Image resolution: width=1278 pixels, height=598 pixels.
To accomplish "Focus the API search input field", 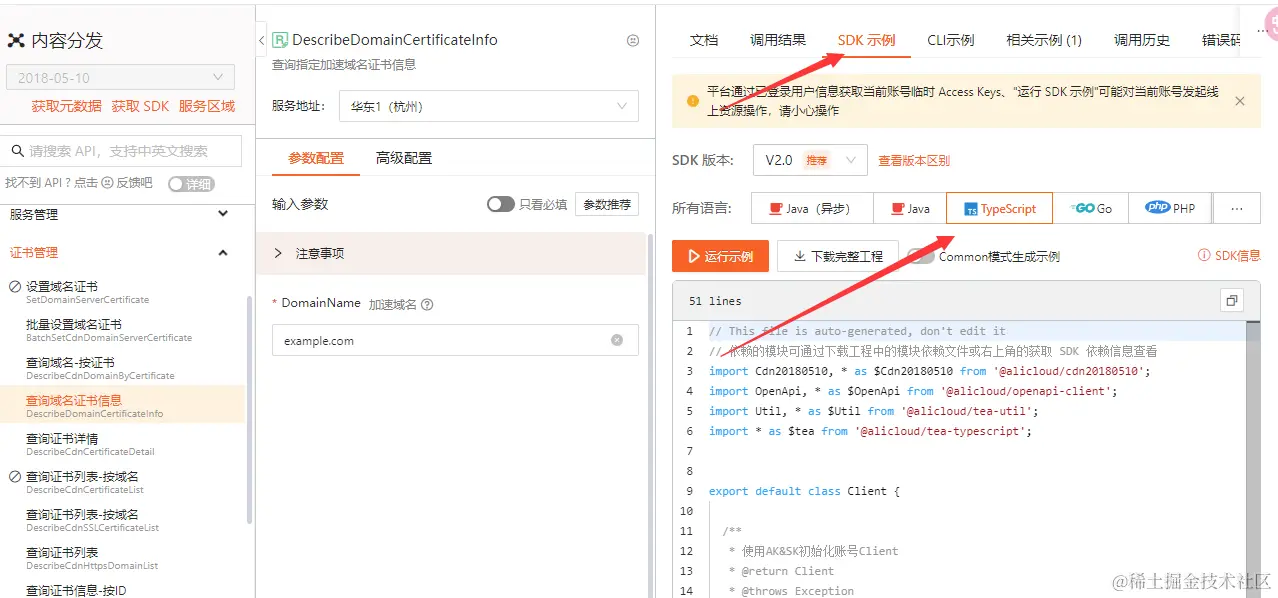I will pos(121,151).
